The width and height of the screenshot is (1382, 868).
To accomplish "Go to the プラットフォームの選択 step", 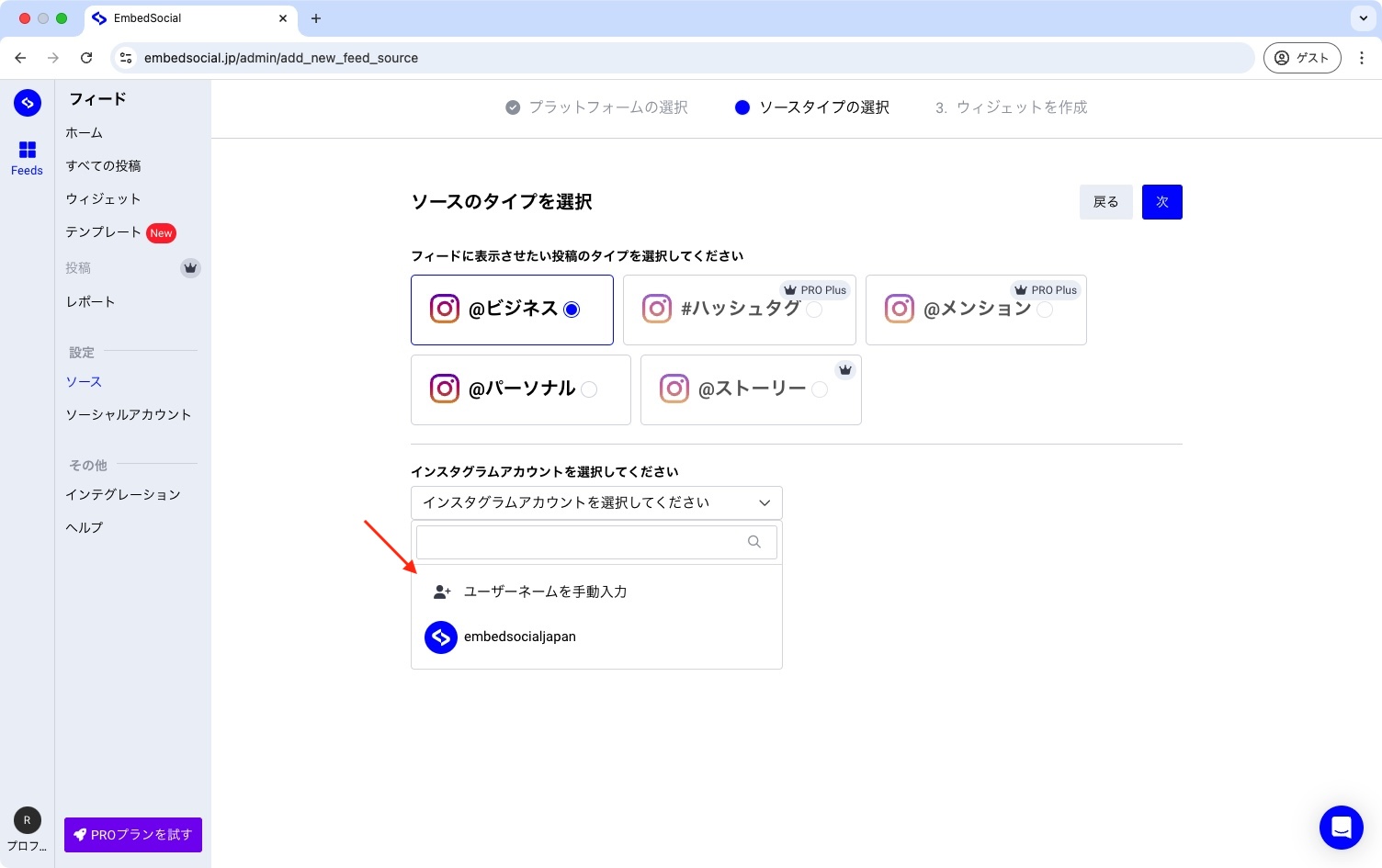I will tap(596, 107).
